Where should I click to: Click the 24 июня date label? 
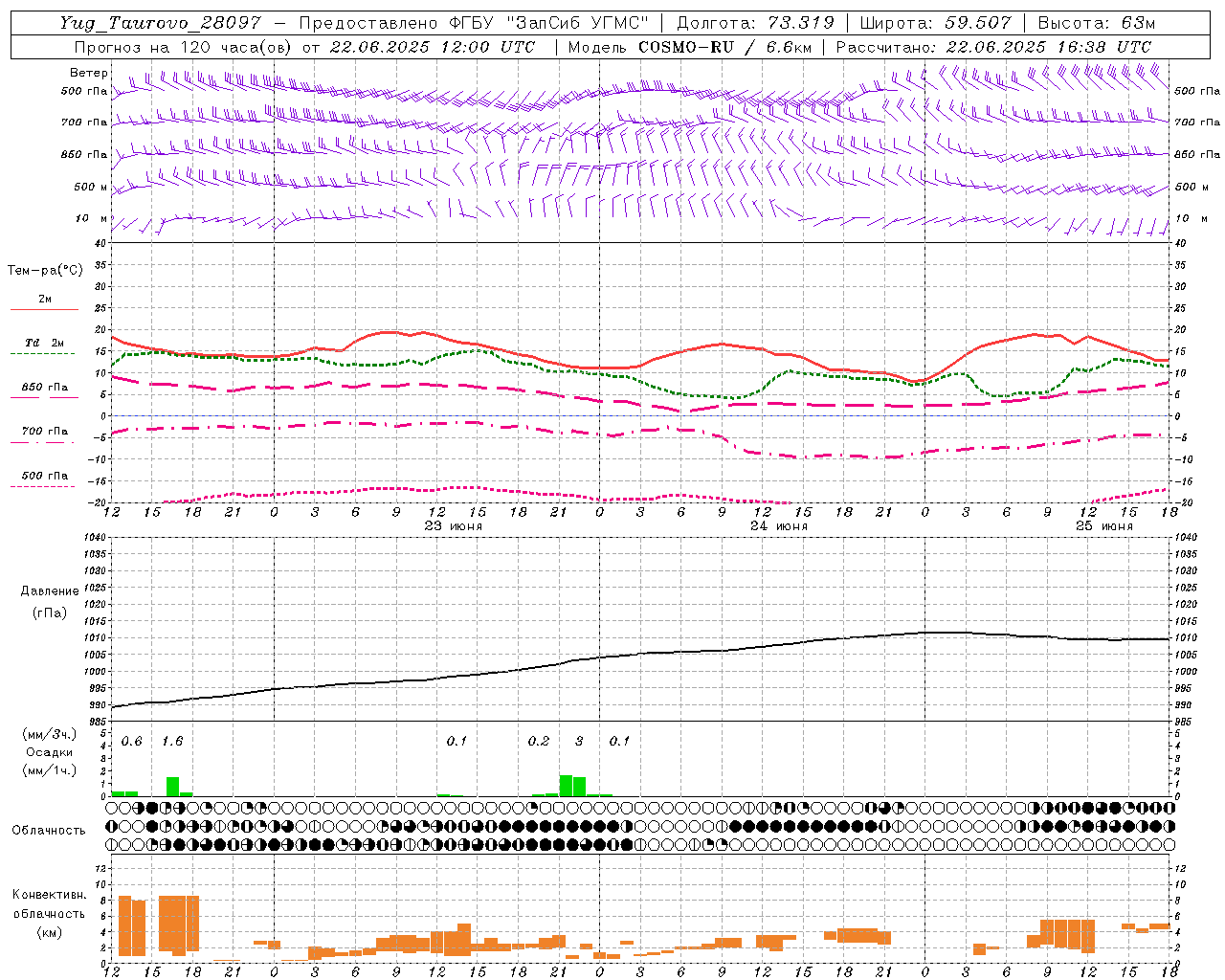(779, 526)
